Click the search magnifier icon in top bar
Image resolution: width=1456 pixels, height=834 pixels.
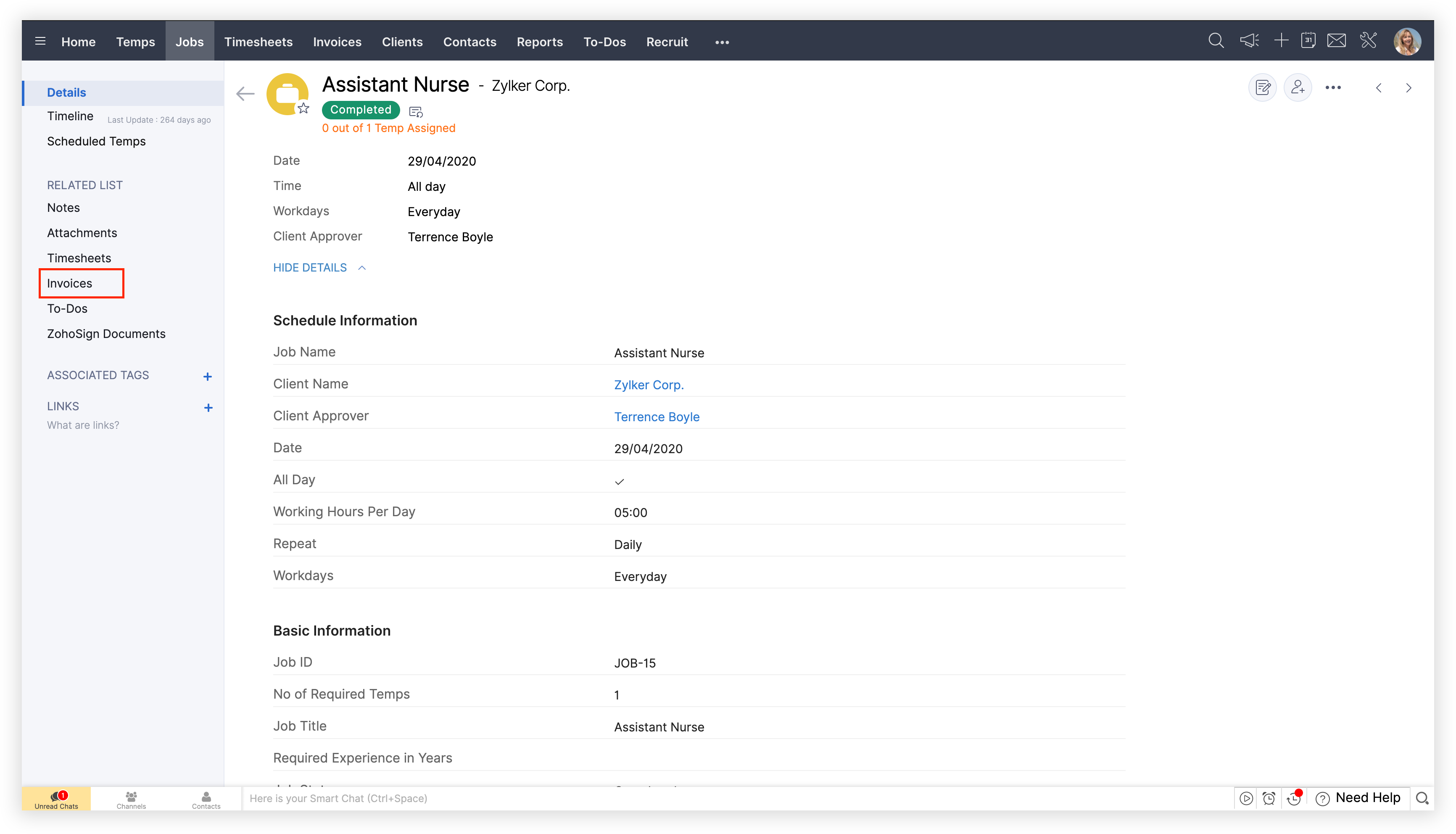[1216, 41]
